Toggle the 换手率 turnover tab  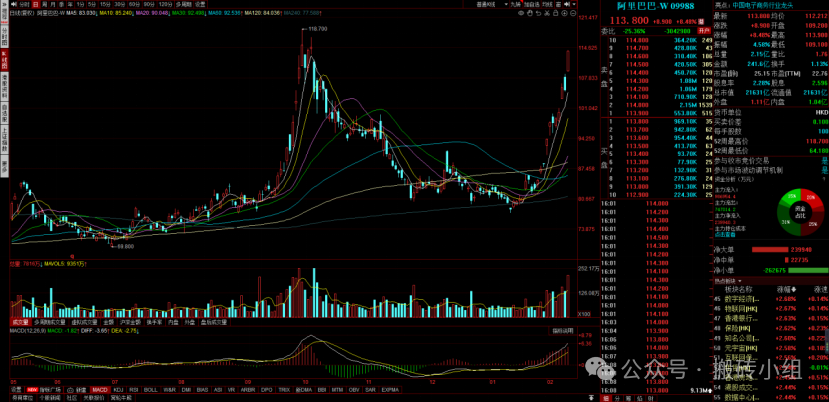(154, 322)
